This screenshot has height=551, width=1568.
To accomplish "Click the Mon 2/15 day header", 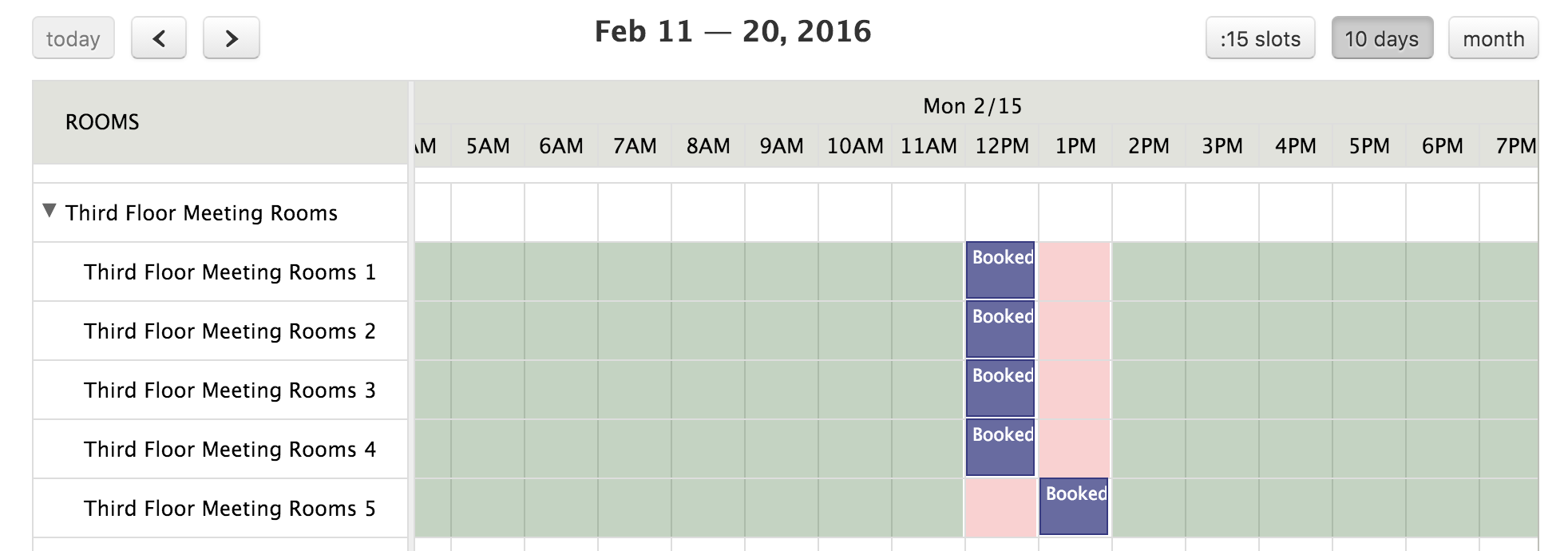I will 972,106.
